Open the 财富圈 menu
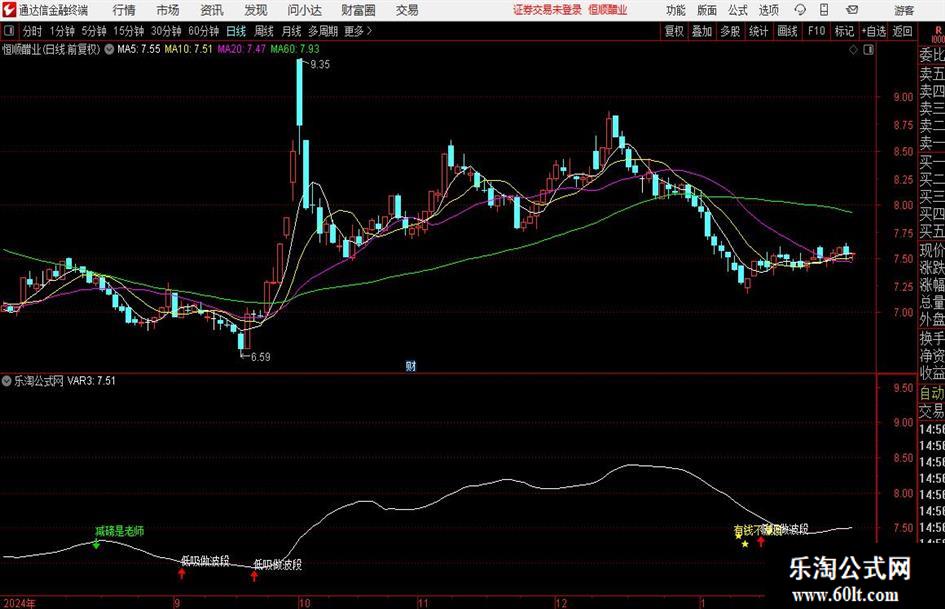 coord(358,10)
